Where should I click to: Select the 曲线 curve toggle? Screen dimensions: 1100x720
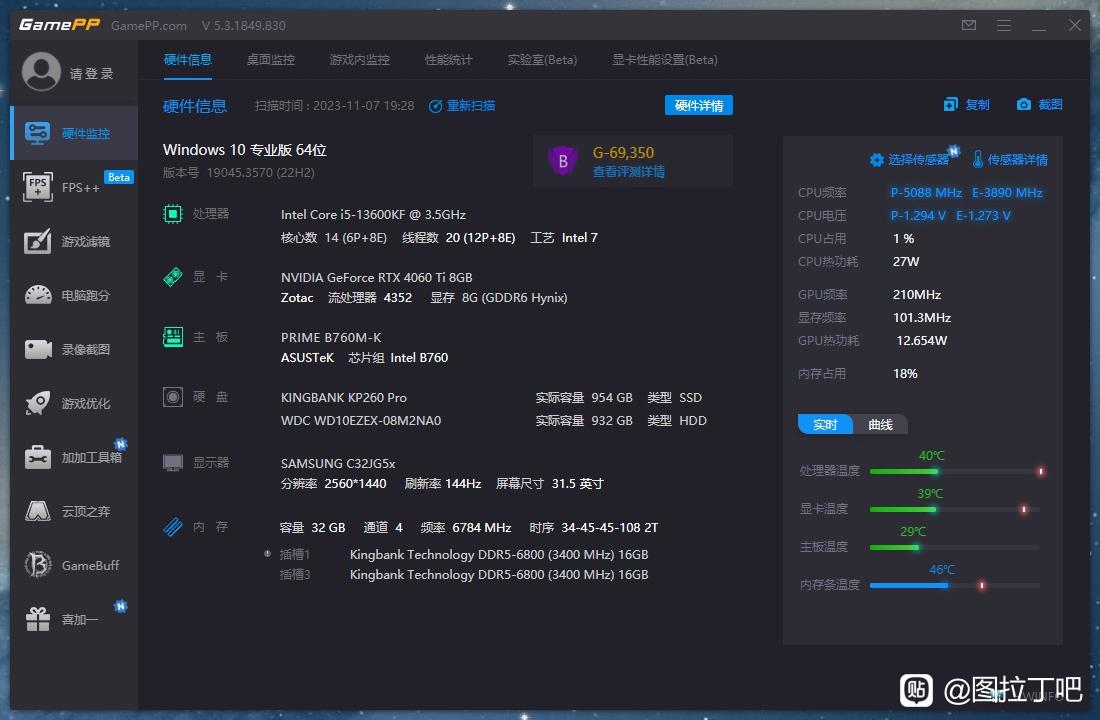[x=880, y=425]
